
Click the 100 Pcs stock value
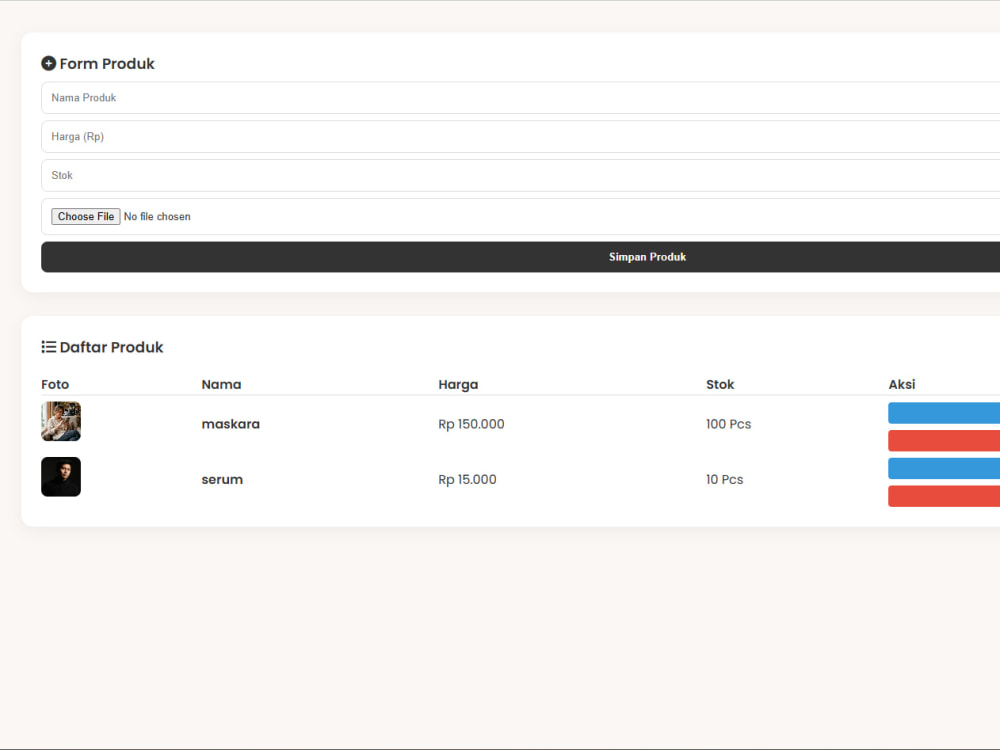tap(728, 424)
